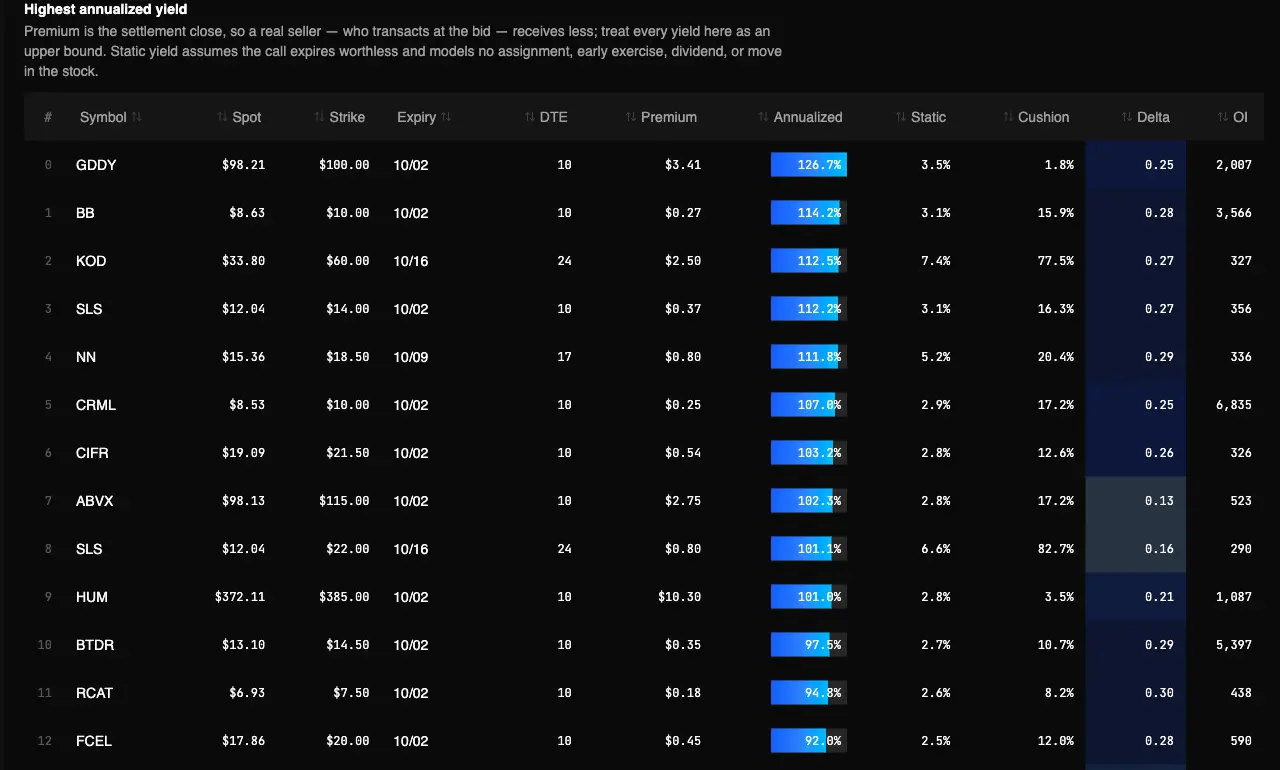Click the 126.7% annualized yield bar
This screenshot has width=1280, height=770.
(x=809, y=165)
